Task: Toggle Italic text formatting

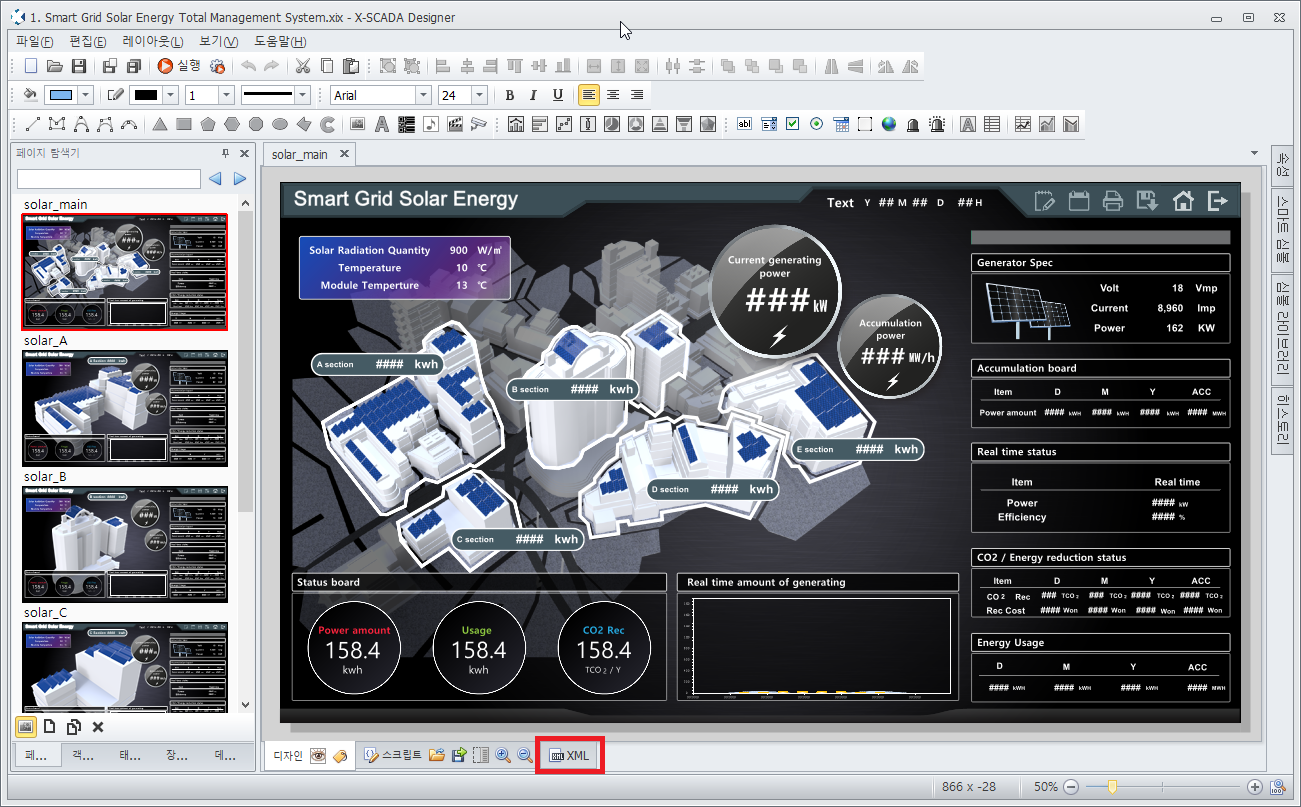Action: 533,95
